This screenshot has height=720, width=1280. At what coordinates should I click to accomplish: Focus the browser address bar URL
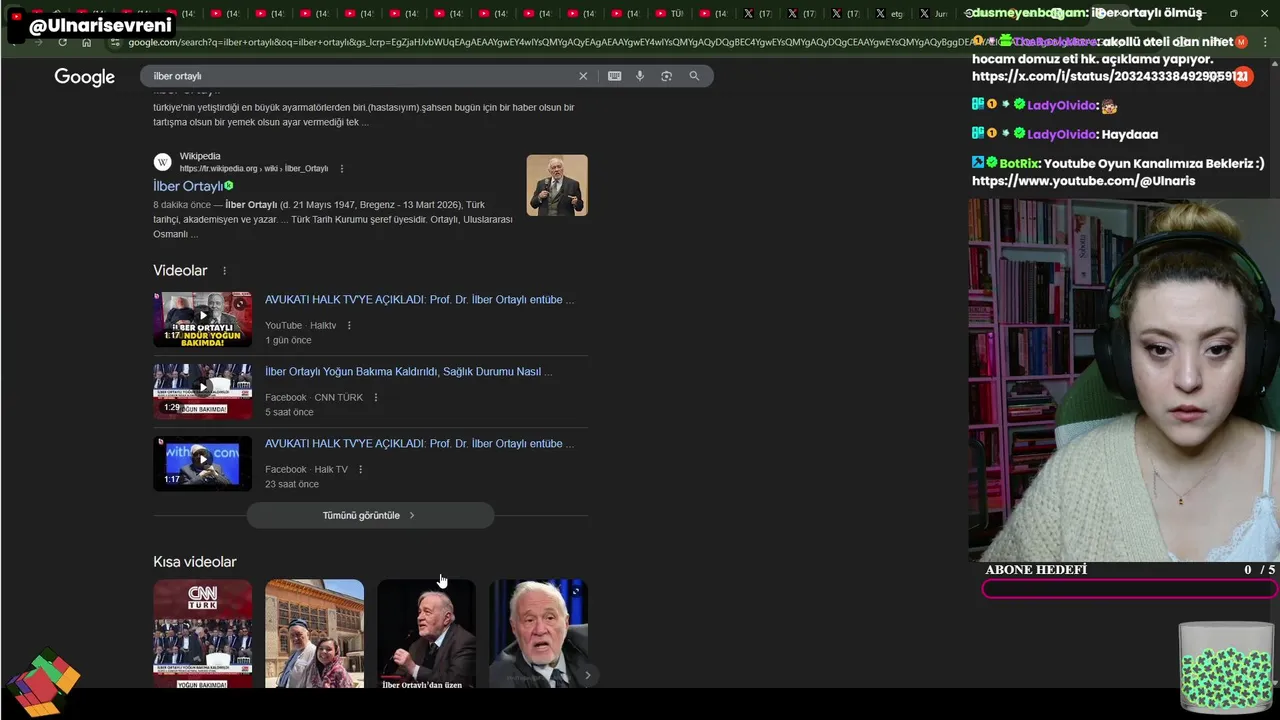(560, 42)
